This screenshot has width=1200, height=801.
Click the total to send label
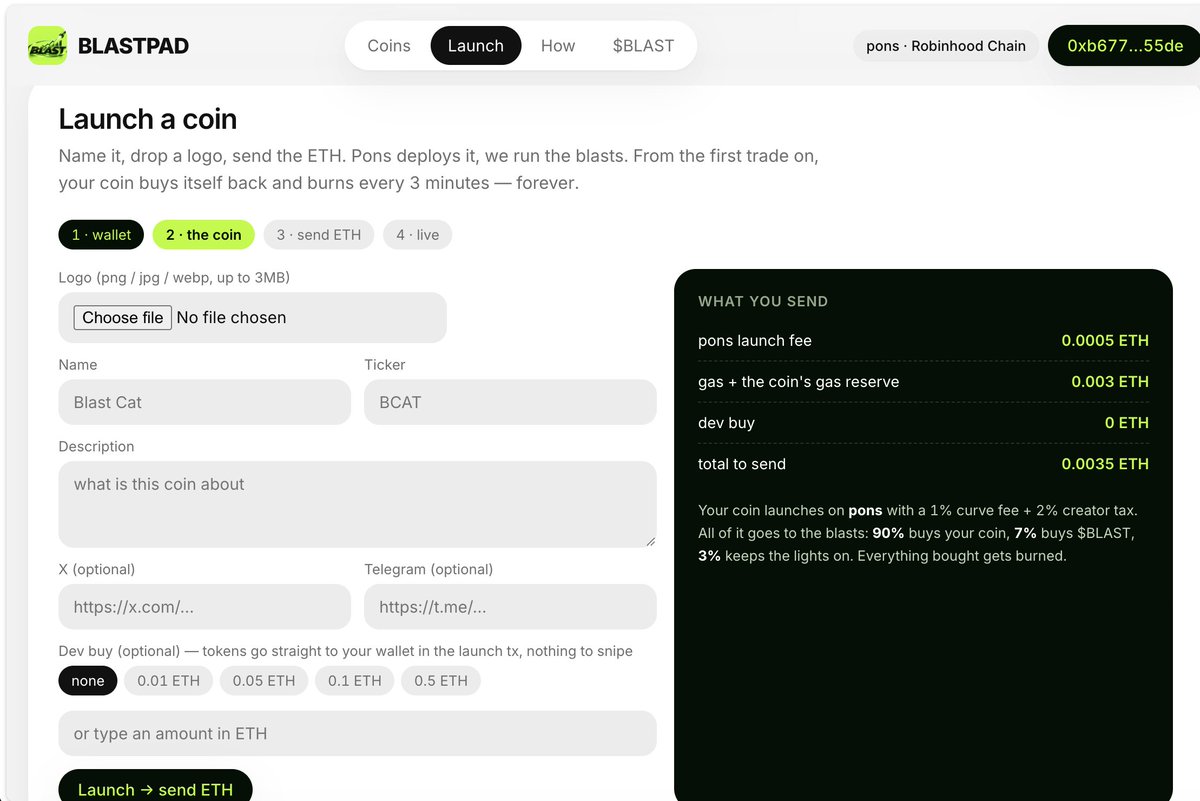click(742, 464)
